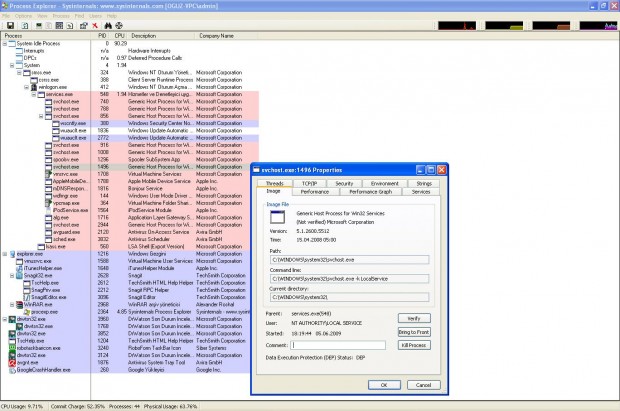This screenshot has width=620, height=411.
Task: Click the red X Kill Process icon
Action: pyautogui.click(x=95, y=26)
